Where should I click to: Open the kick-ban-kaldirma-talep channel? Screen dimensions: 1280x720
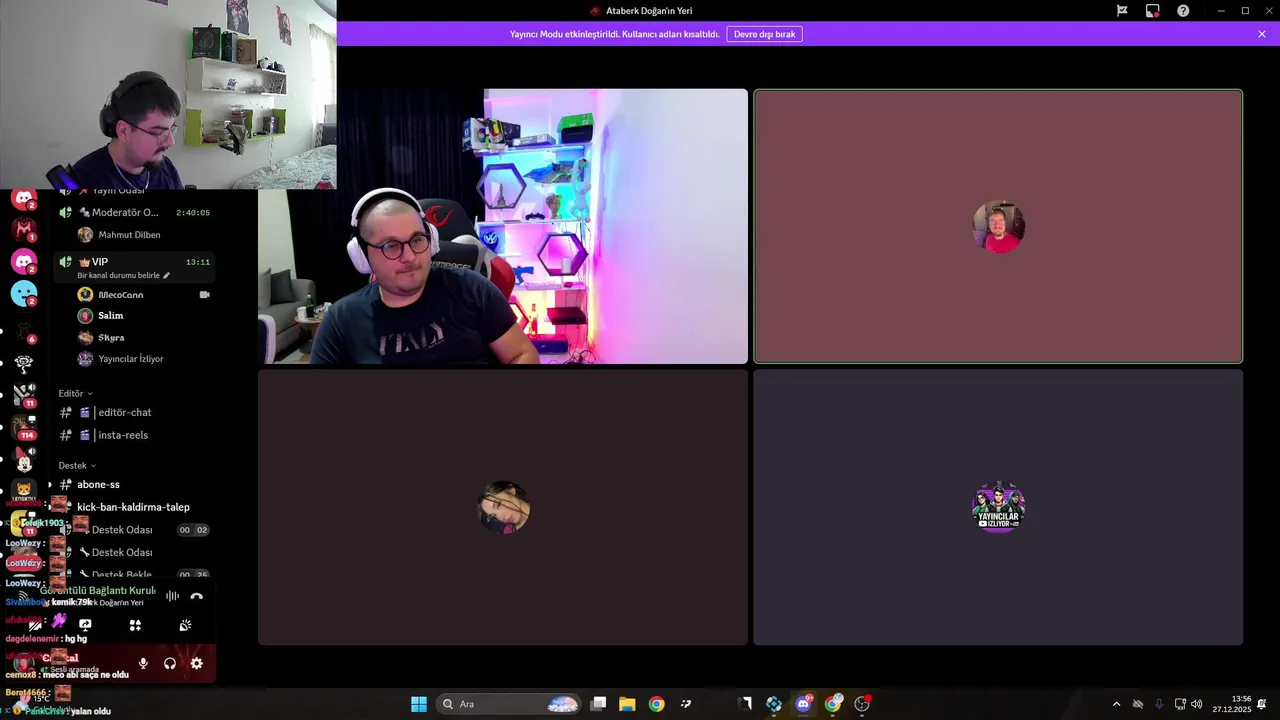point(133,507)
